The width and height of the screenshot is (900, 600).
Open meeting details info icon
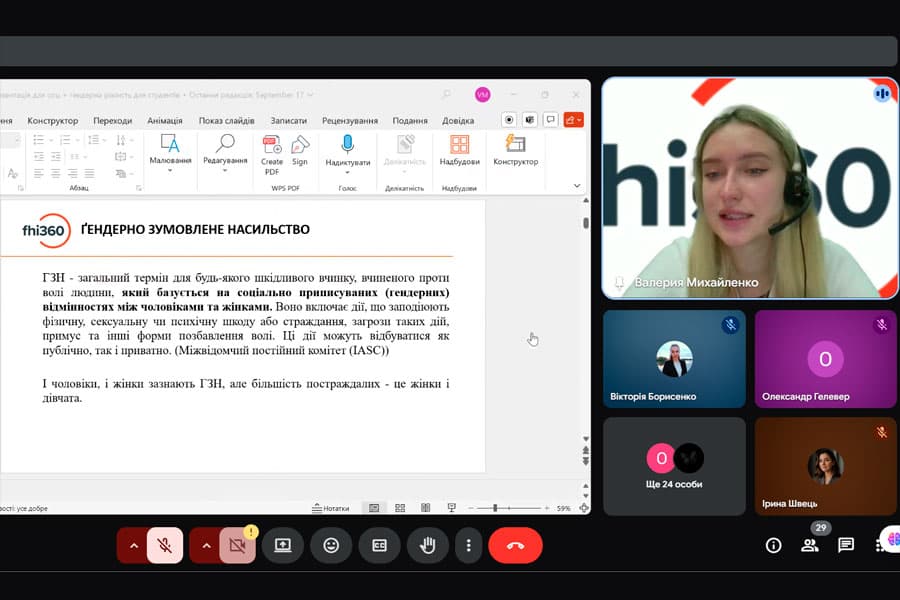point(773,545)
